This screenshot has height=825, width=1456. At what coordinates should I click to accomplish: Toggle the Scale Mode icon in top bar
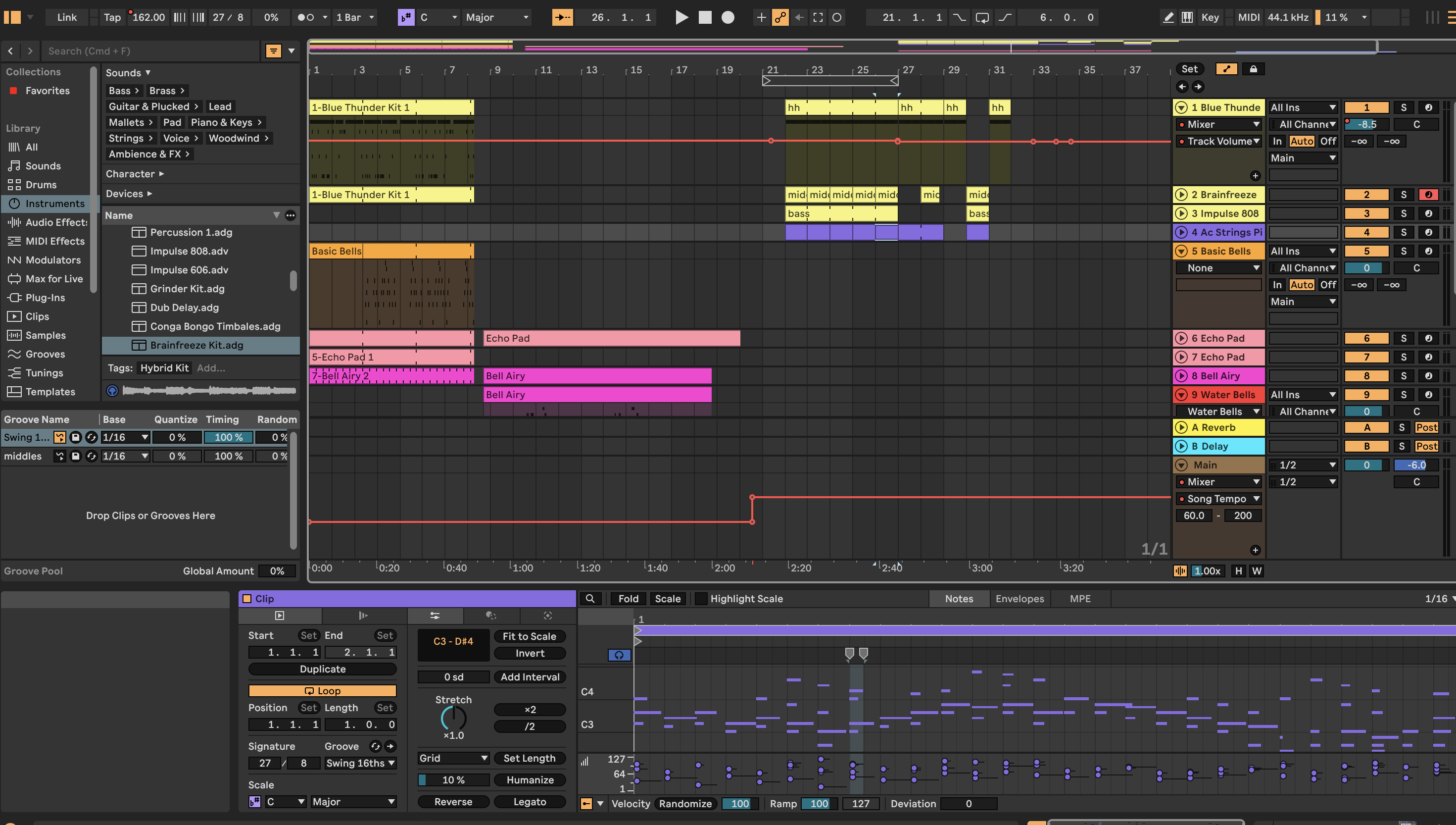(406, 17)
